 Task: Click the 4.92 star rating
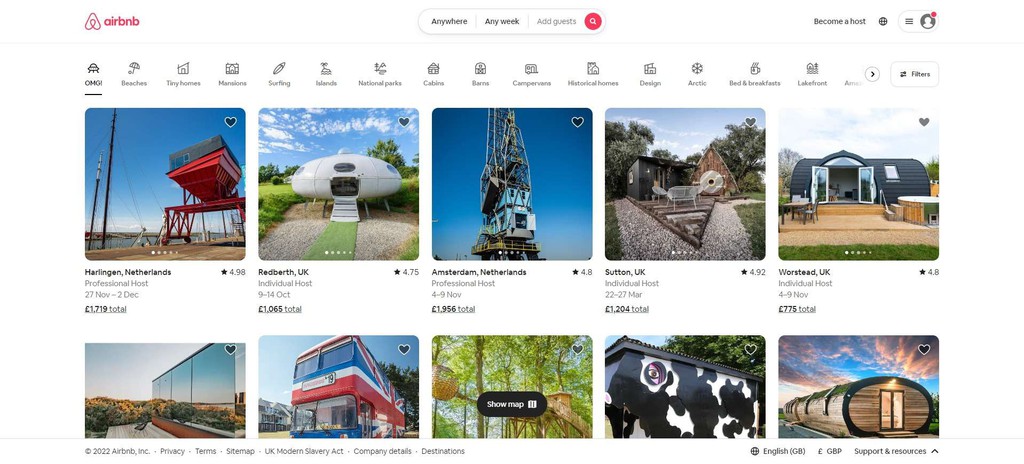click(x=753, y=272)
